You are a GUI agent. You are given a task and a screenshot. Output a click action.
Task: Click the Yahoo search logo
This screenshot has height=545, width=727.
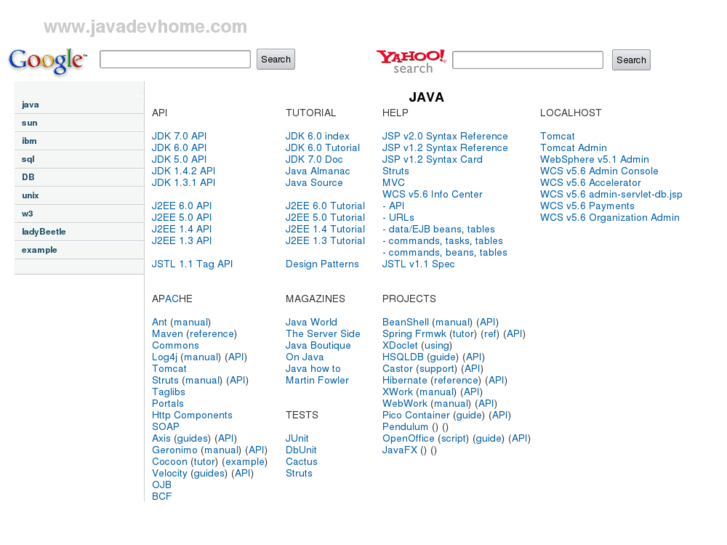pyautogui.click(x=411, y=61)
